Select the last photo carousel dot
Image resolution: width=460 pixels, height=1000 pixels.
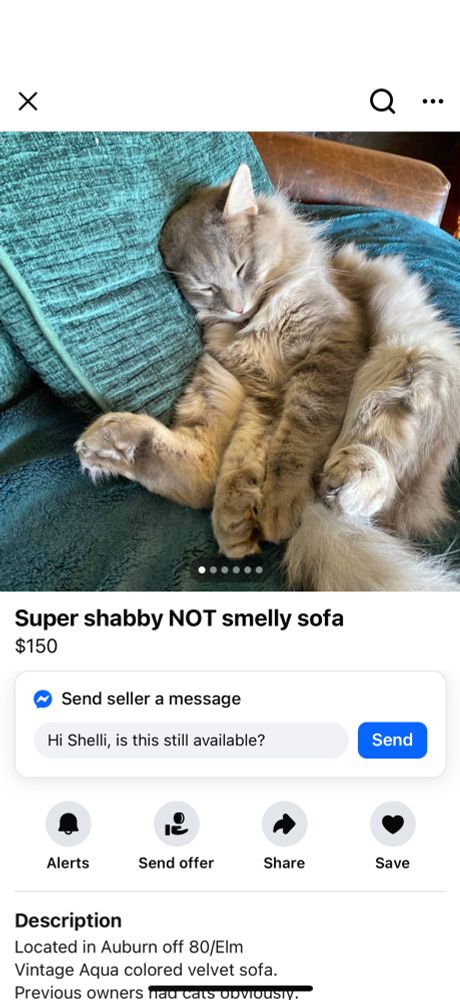259,570
